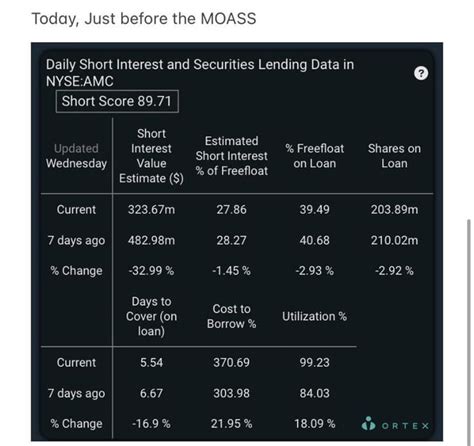Click the Daily Short Interest panel title

click(200, 73)
